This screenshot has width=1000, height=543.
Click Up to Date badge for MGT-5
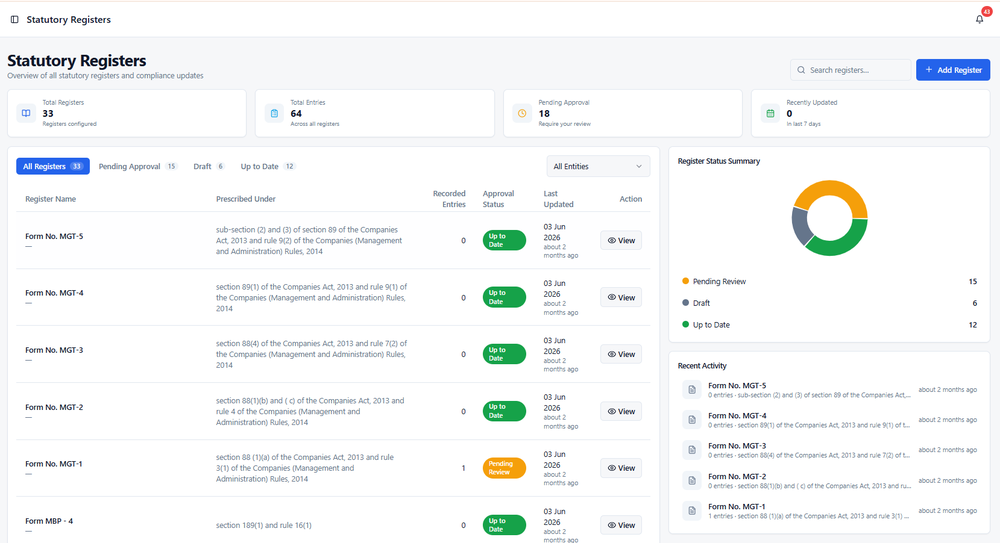504,241
